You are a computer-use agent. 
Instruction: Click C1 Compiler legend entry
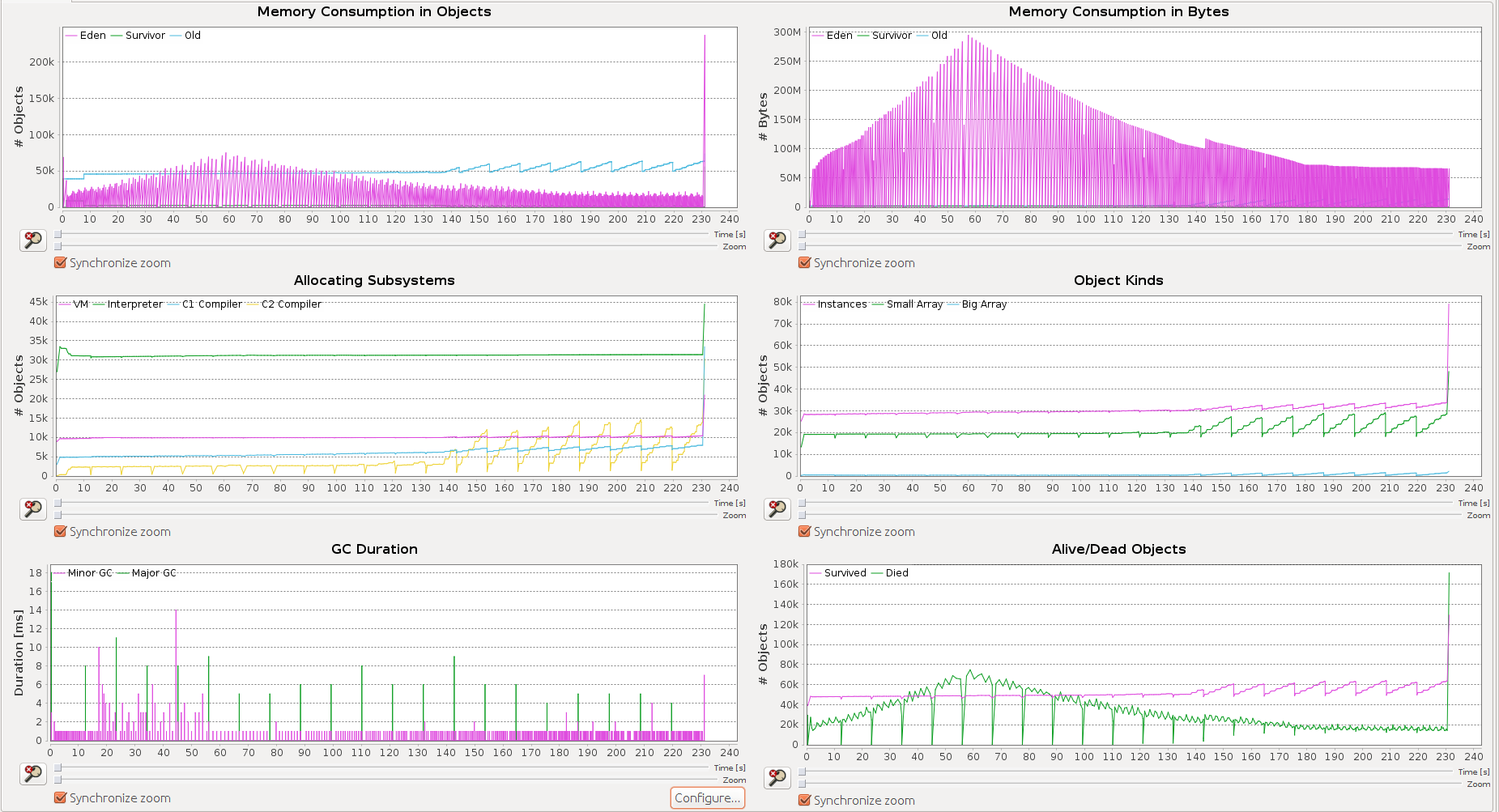click(x=205, y=304)
